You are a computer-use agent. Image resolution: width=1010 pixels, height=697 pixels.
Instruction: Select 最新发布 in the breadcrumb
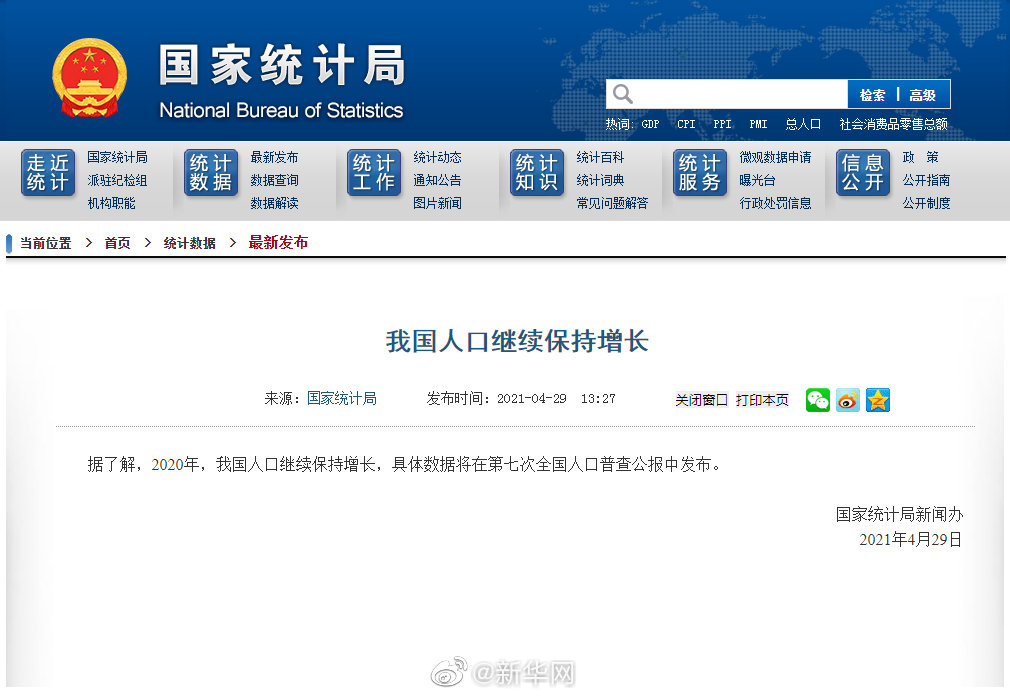[x=278, y=242]
